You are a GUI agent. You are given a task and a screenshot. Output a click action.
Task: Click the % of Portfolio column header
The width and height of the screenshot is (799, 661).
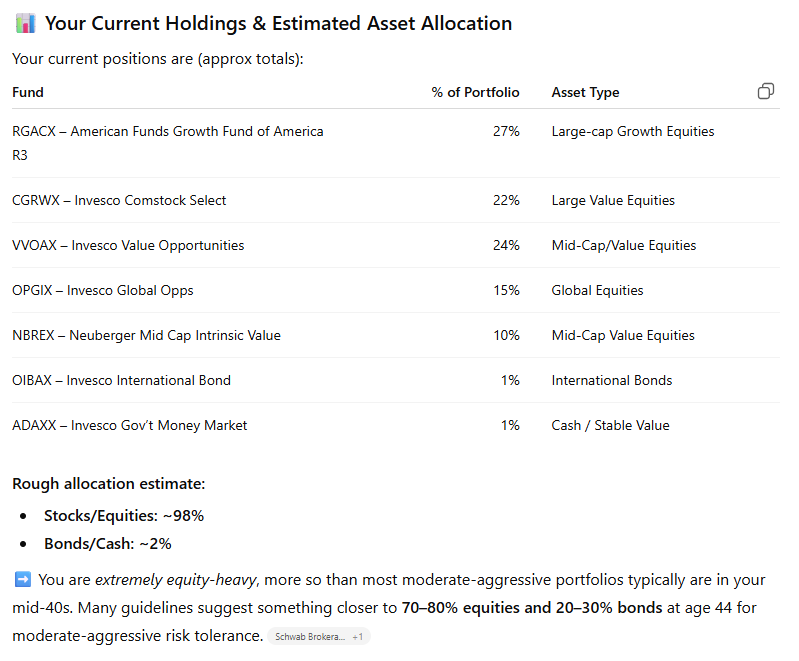[475, 92]
